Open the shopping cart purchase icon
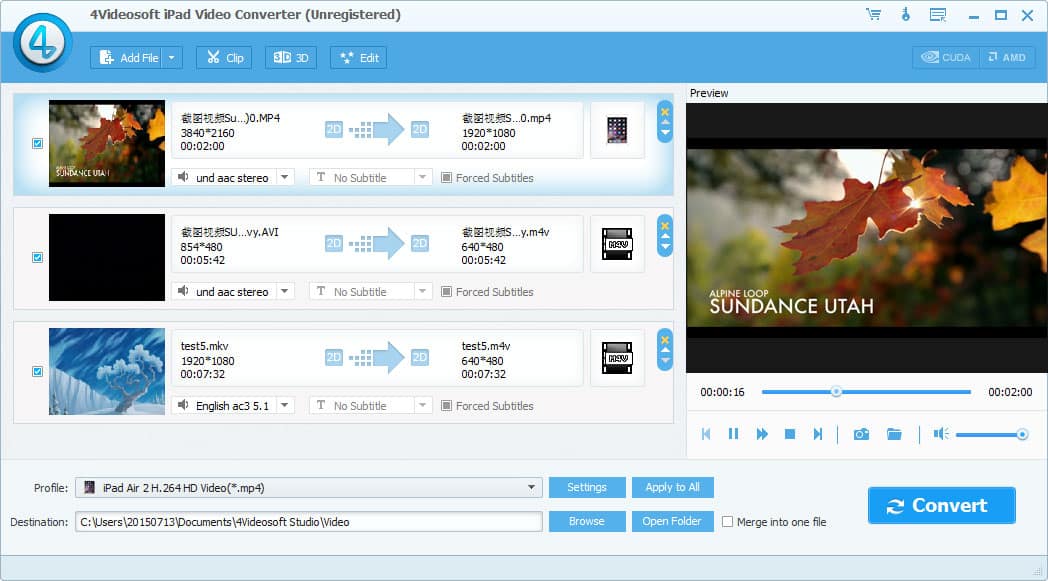 coord(873,14)
